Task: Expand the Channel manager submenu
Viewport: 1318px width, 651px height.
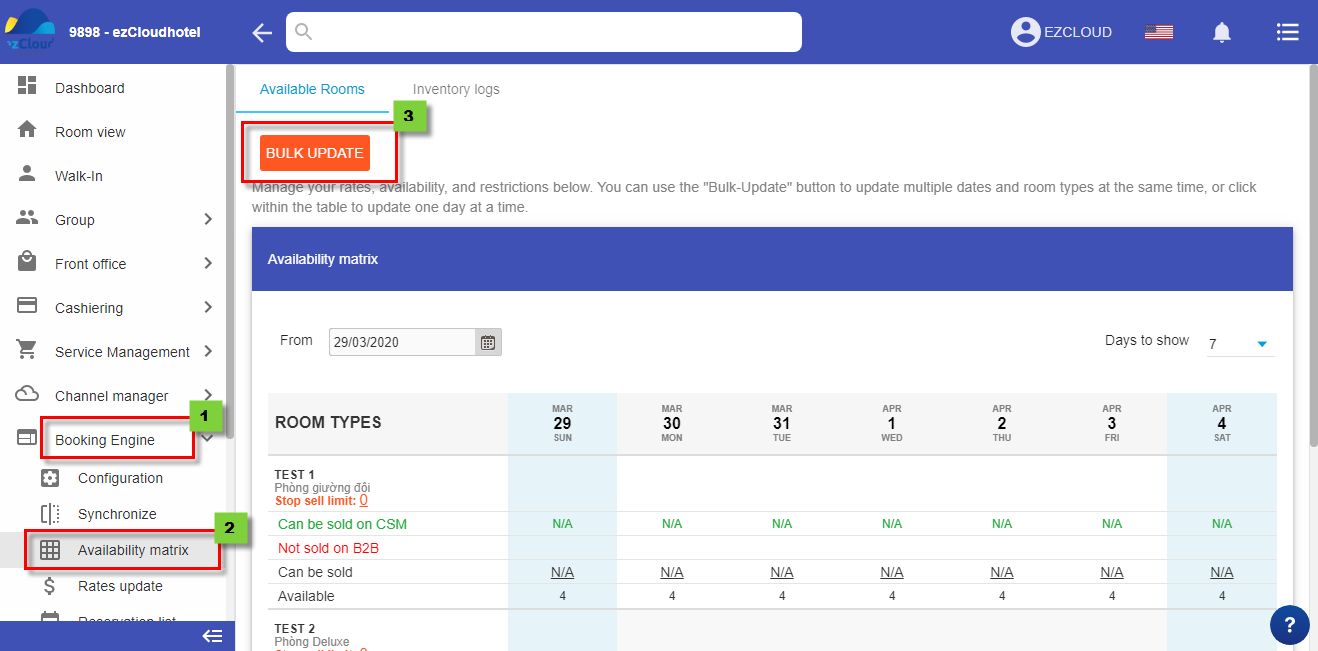Action: tap(208, 396)
